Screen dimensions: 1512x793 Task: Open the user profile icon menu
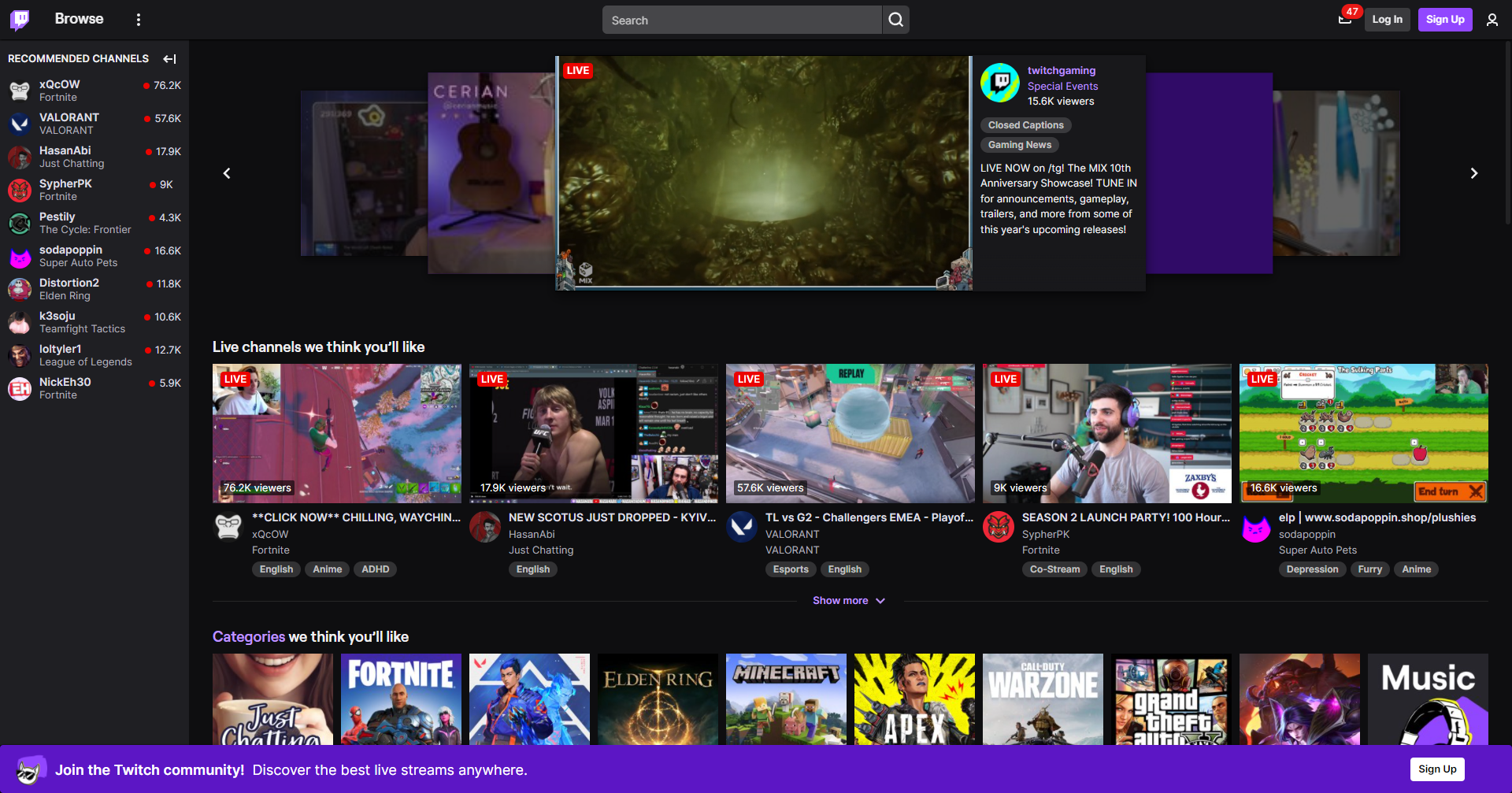pos(1492,20)
